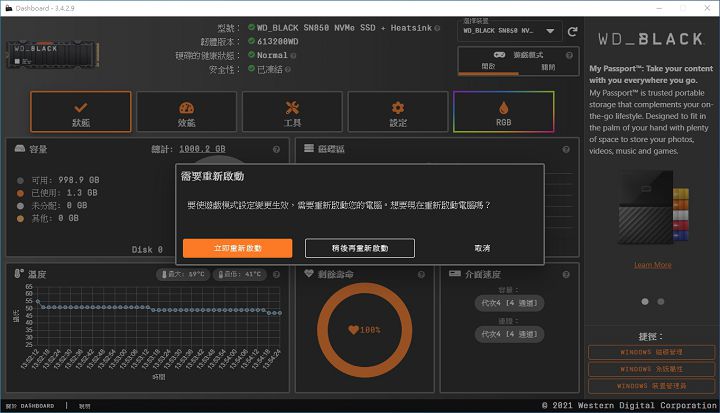The image size is (720, 413).
Task: Open the WINDOWS 系統屬性 shortcut
Action: [x=651, y=369]
